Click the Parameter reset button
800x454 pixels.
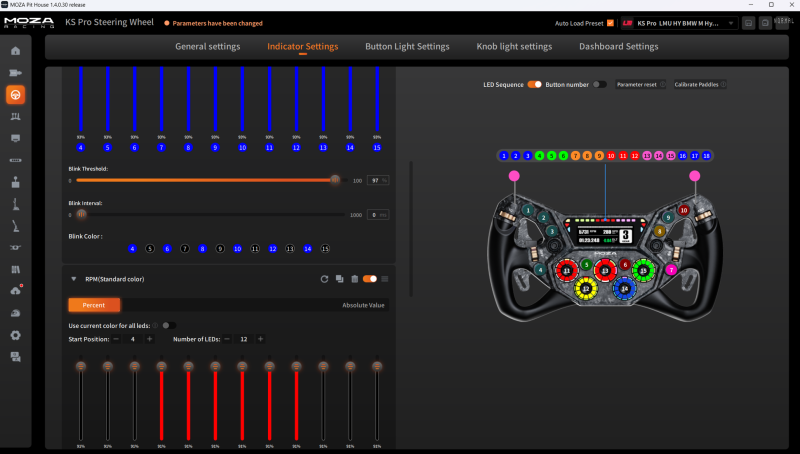(640, 85)
